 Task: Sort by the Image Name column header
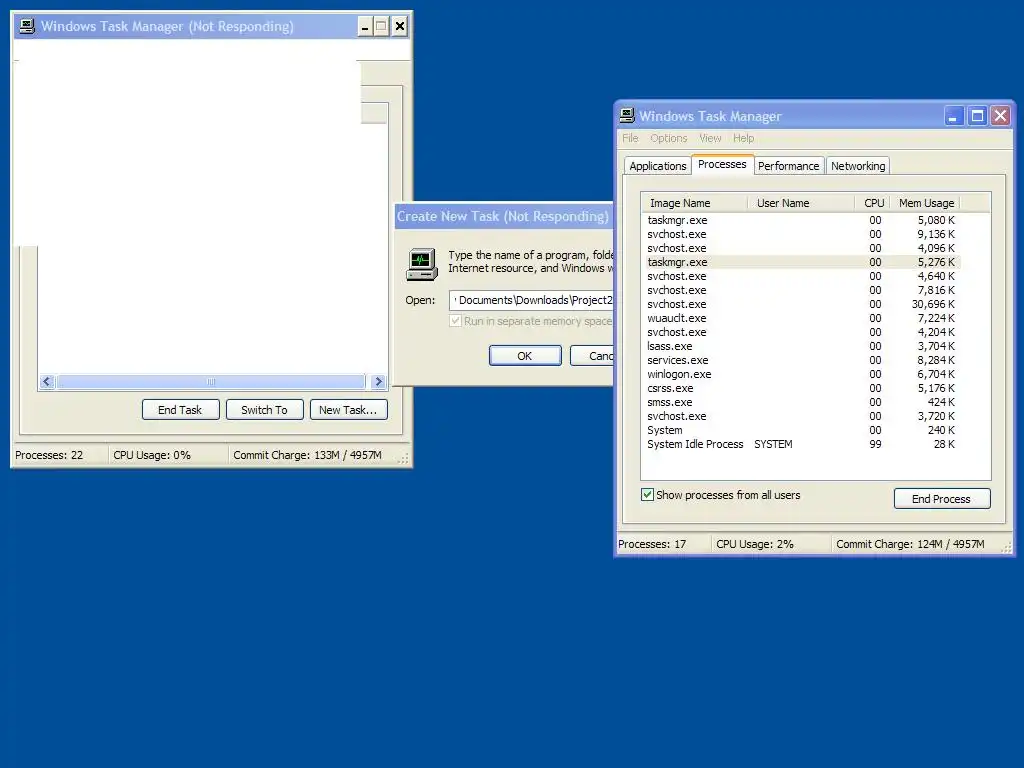click(x=695, y=203)
